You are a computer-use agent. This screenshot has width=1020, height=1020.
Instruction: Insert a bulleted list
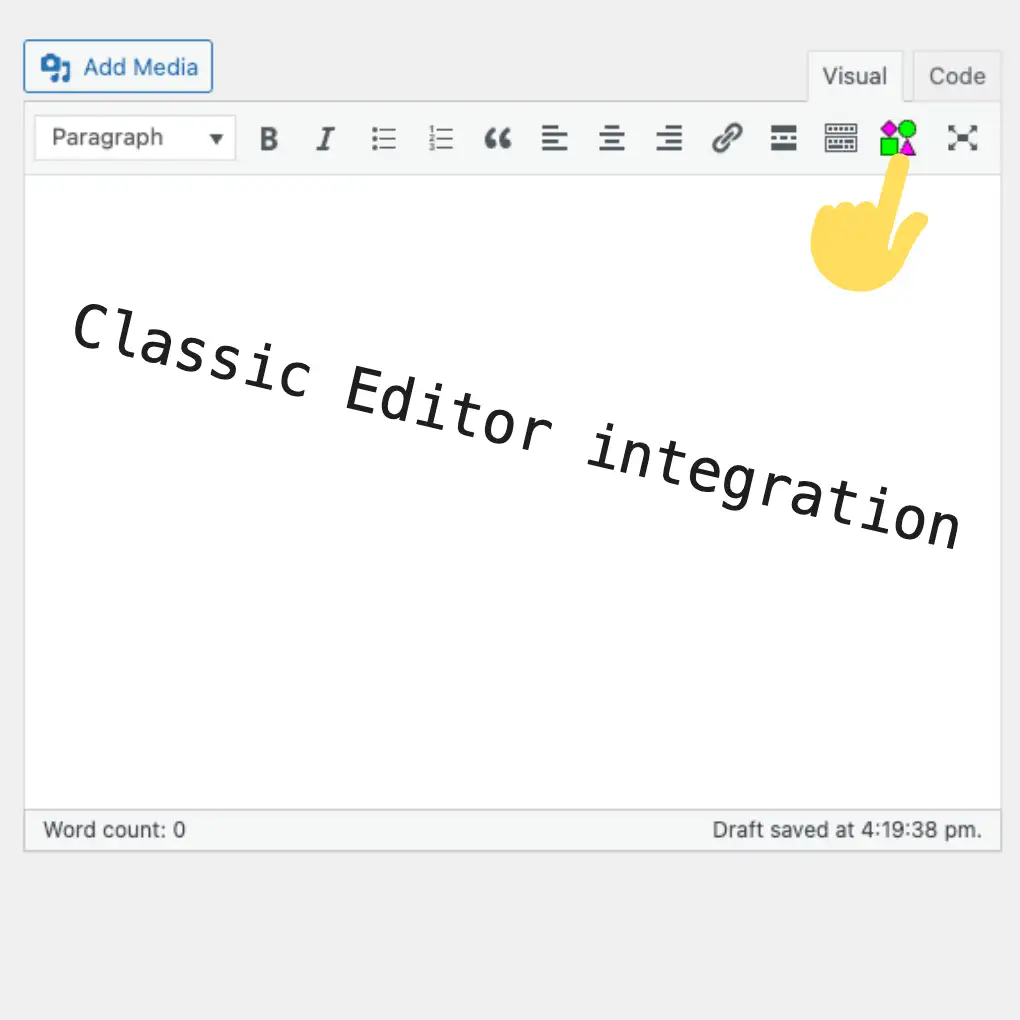click(x=383, y=138)
